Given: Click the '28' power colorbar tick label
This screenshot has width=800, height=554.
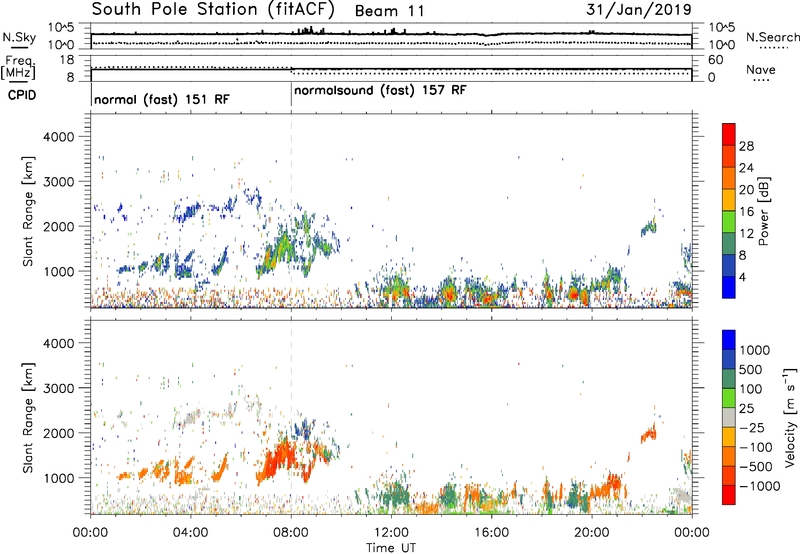Looking at the screenshot, I should [746, 146].
